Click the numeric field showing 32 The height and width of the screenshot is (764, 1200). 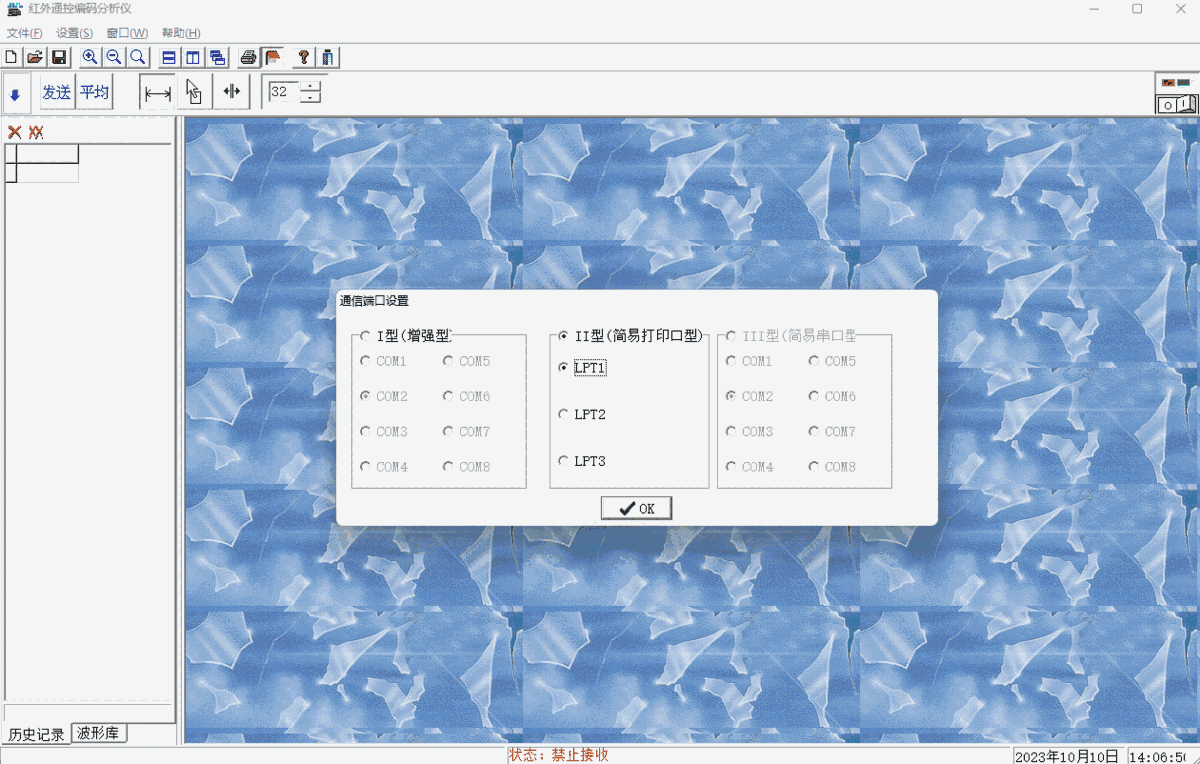pyautogui.click(x=283, y=92)
